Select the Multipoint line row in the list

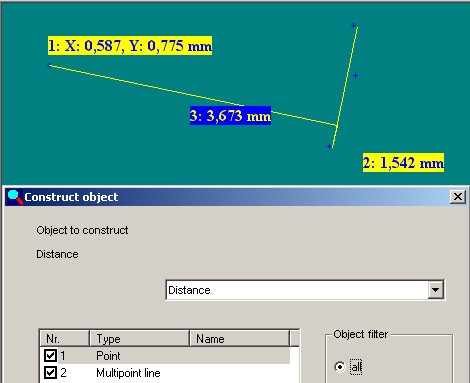tap(165, 373)
